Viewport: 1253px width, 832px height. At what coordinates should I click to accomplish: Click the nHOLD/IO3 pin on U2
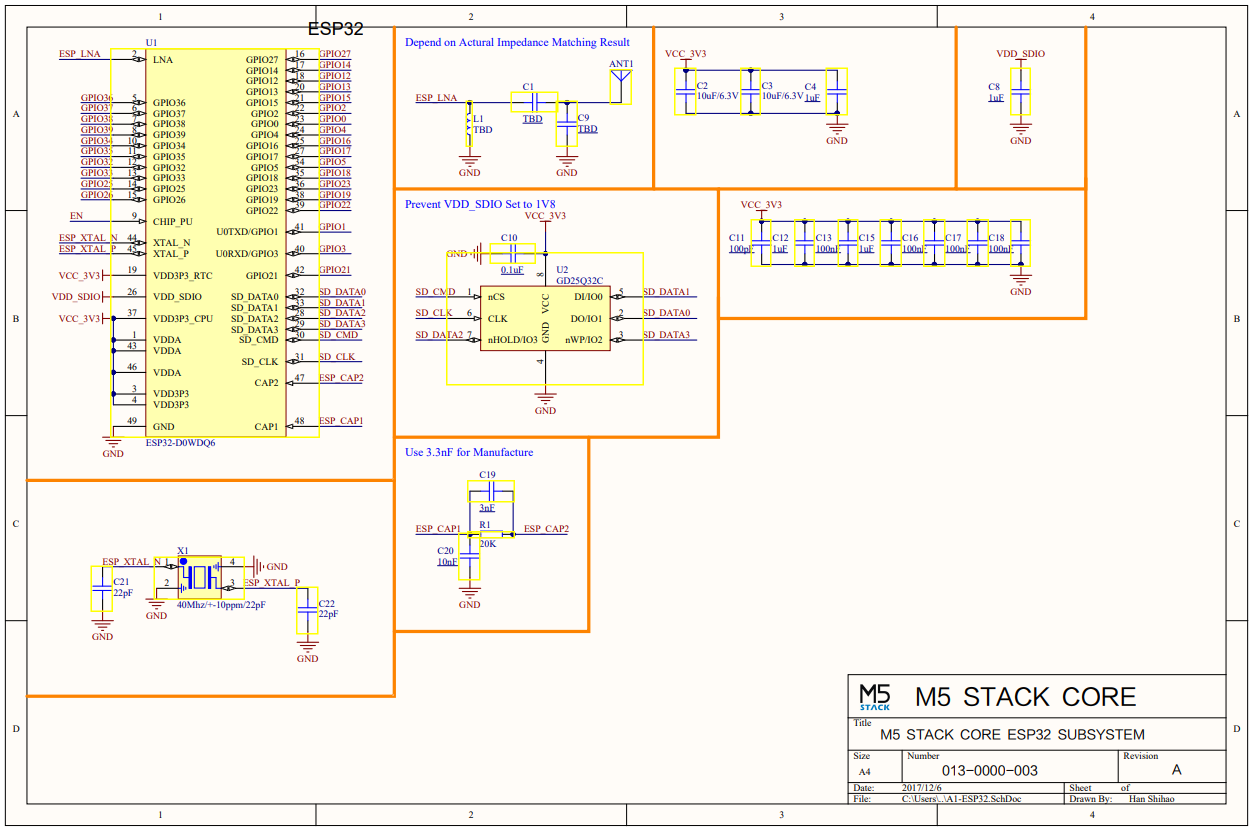[512, 340]
